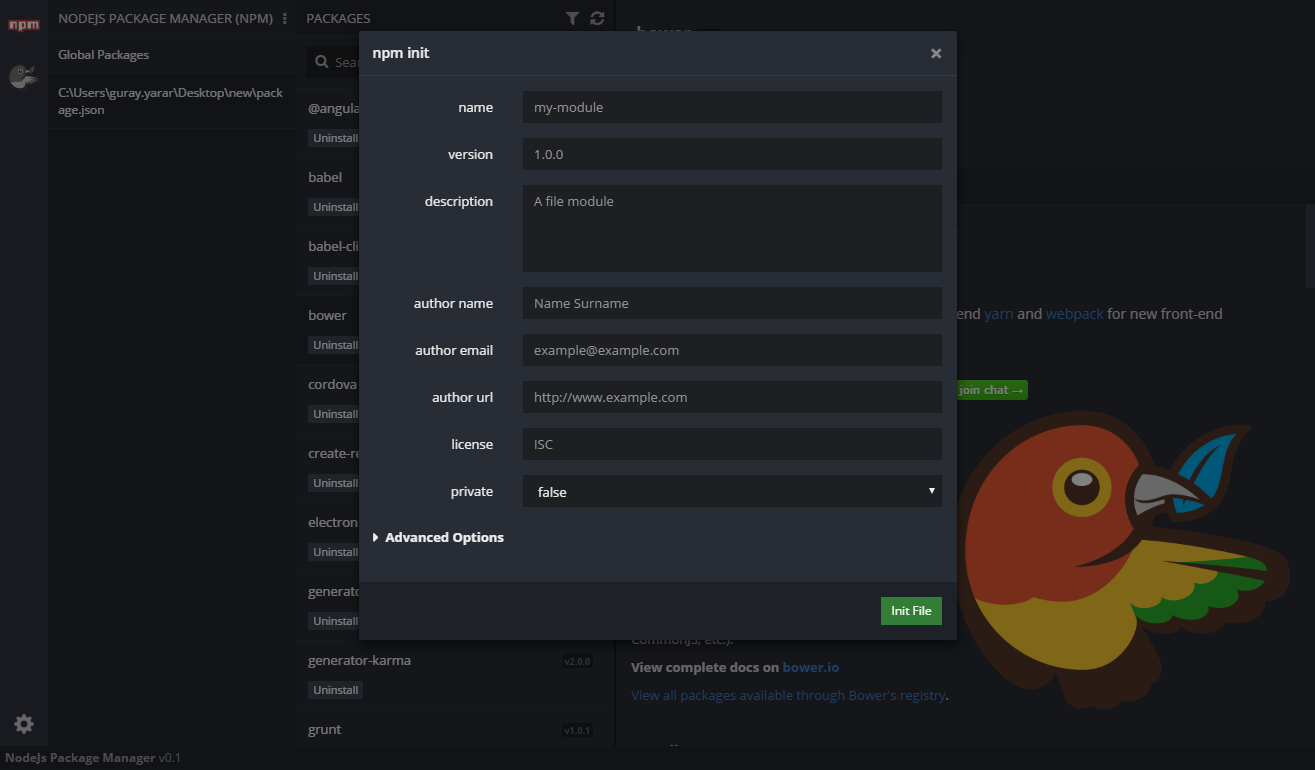This screenshot has height=770, width=1315.
Task: Select the generator-karma package name
Action: [359, 660]
